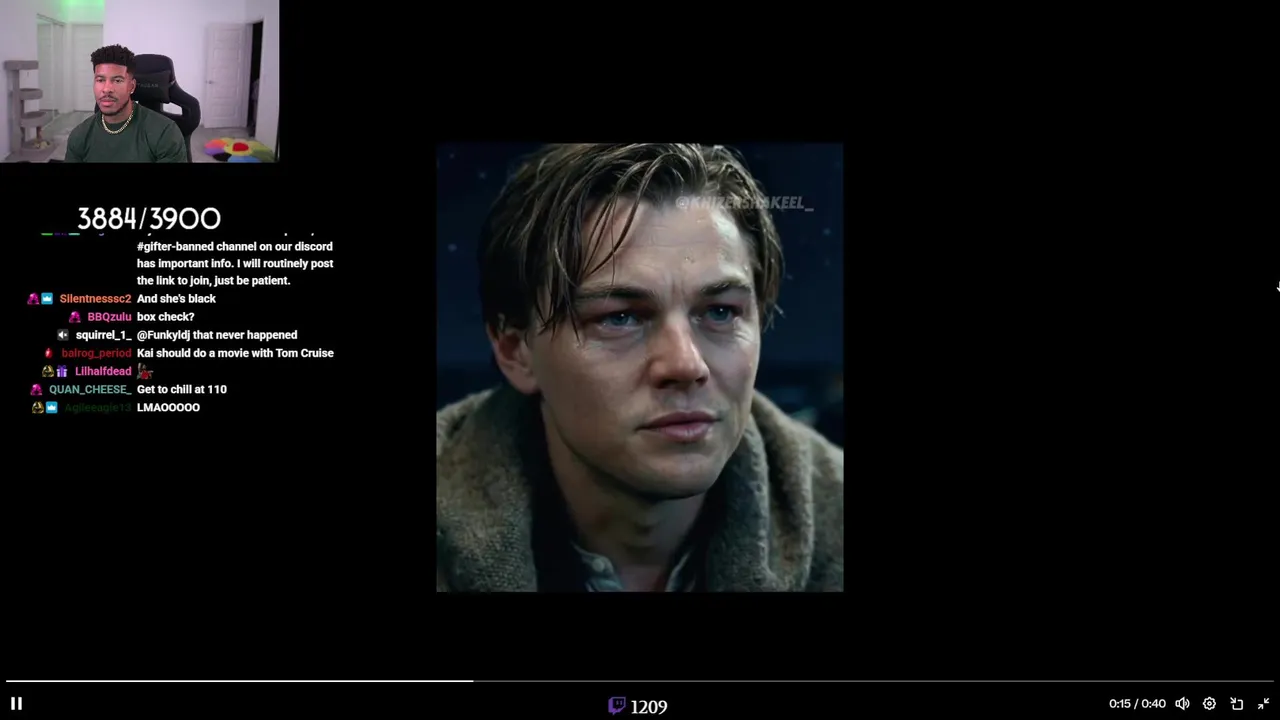Click the '@Funkyldj that never happened' message
The image size is (1280, 720).
click(x=217, y=335)
